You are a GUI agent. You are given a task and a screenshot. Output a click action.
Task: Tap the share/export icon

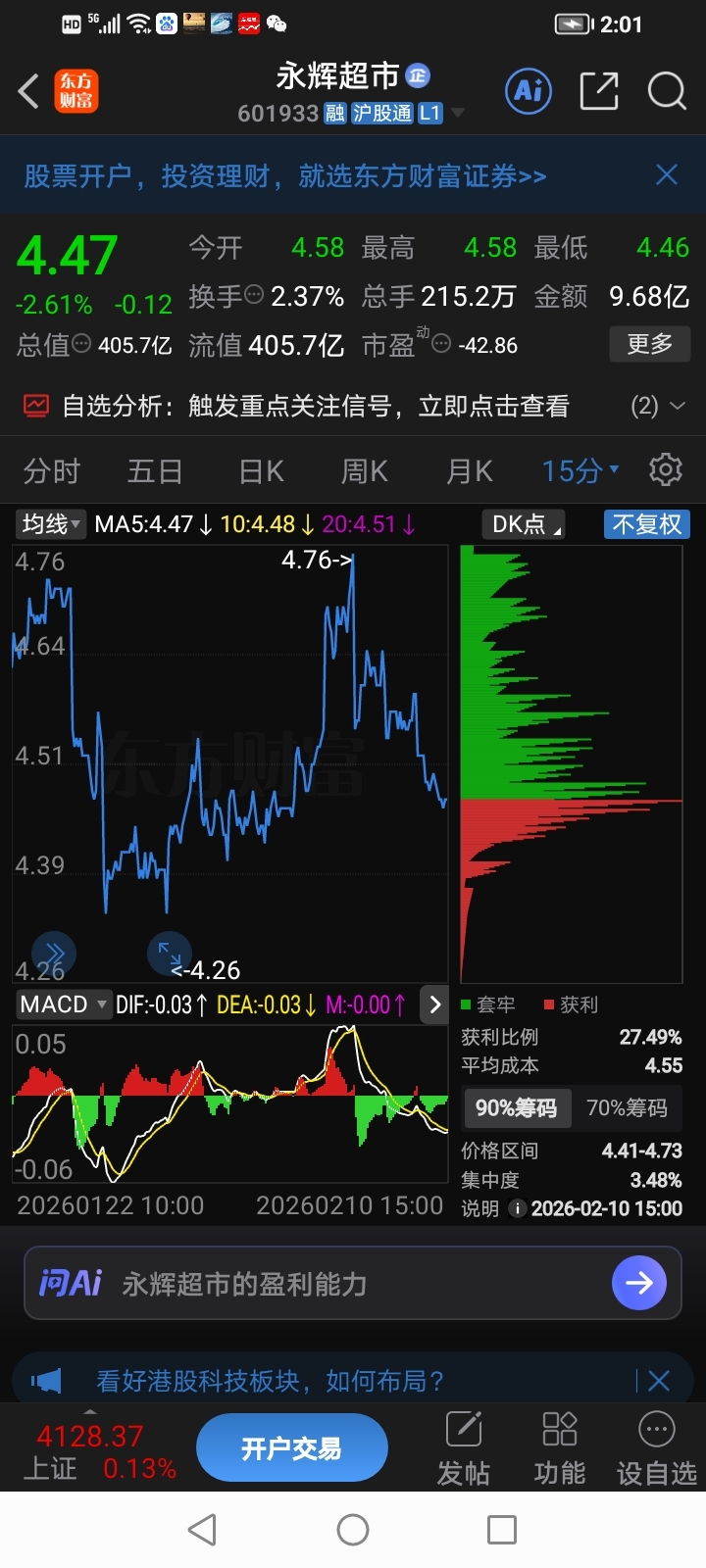[599, 91]
